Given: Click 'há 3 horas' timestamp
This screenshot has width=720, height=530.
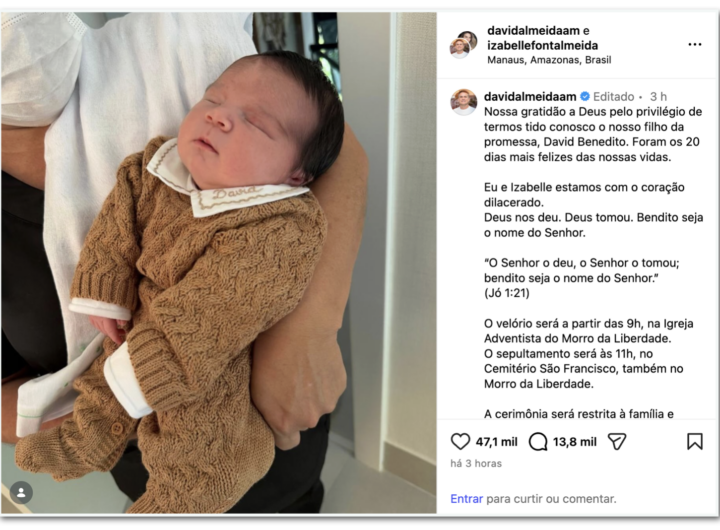Looking at the screenshot, I should [476, 463].
